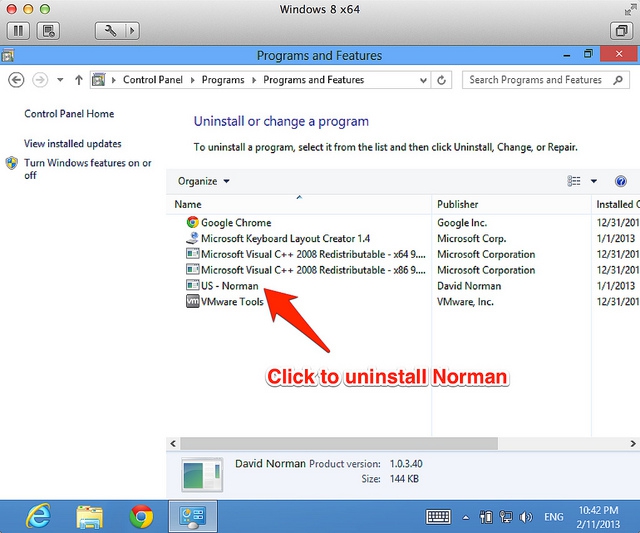Select Visual C++ 2008 Redistributable x86 entry
Image resolution: width=640 pixels, height=533 pixels.
tap(313, 270)
